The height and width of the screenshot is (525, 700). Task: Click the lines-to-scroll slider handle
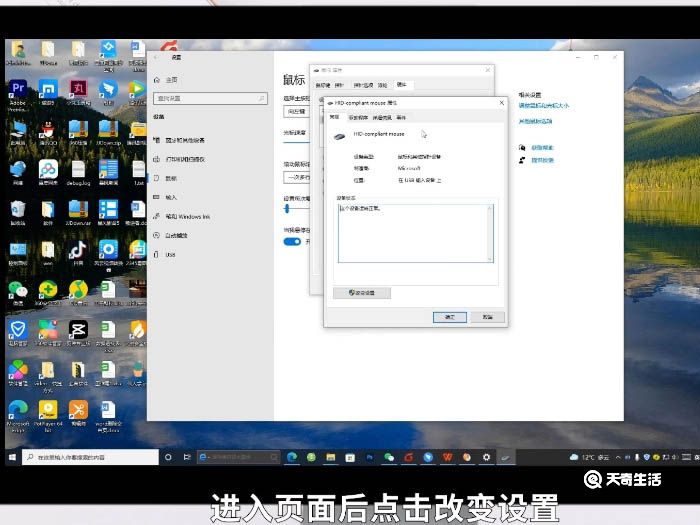pos(287,208)
